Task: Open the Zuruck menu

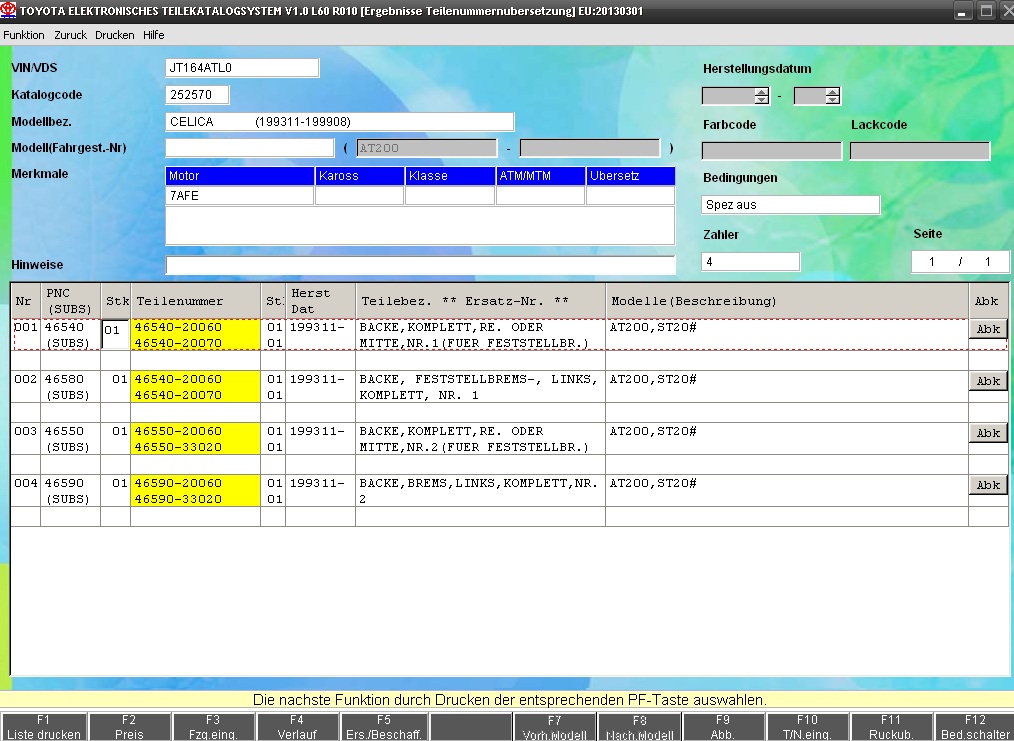Action: [70, 35]
